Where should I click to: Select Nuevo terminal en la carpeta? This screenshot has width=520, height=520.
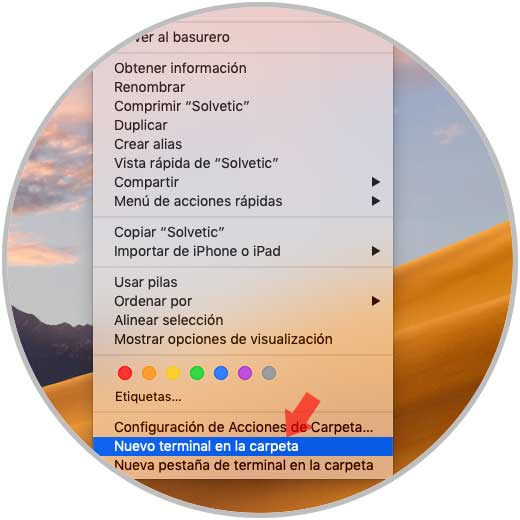pyautogui.click(x=243, y=446)
